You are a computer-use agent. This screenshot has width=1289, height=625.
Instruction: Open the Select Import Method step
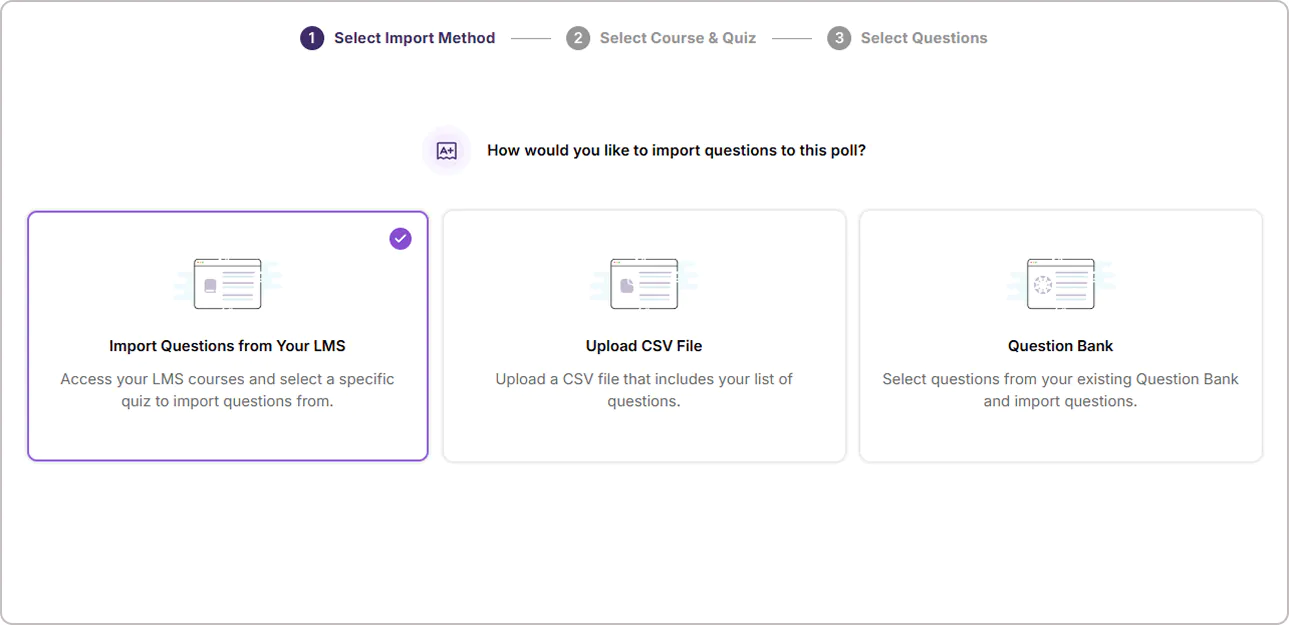pyautogui.click(x=413, y=37)
